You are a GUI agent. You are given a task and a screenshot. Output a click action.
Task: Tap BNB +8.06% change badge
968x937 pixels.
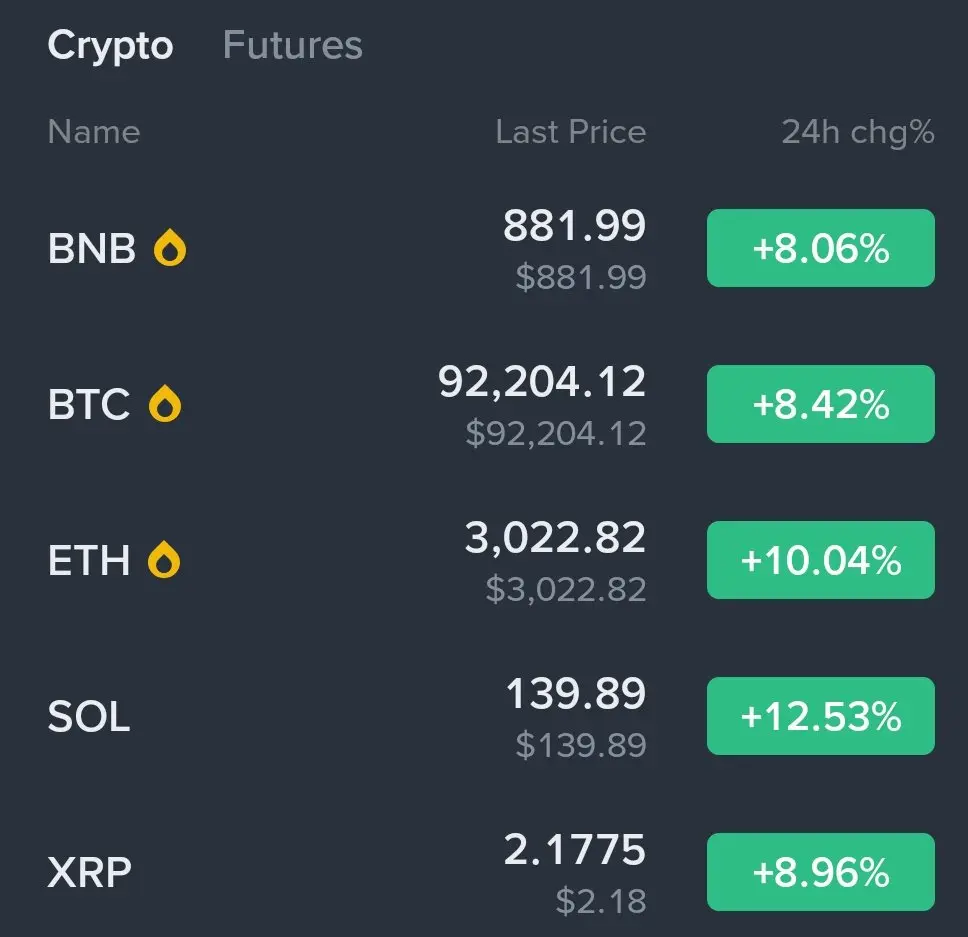(820, 248)
